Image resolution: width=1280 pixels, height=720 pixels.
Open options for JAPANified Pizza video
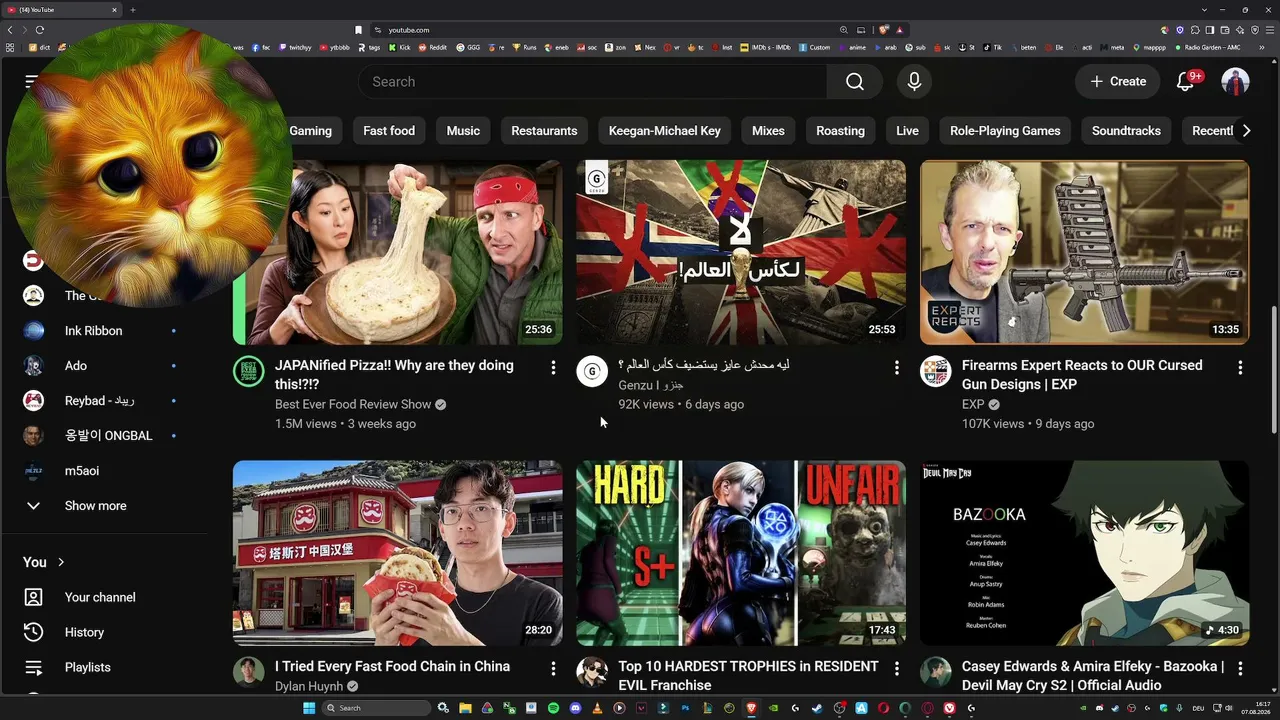pyautogui.click(x=553, y=368)
